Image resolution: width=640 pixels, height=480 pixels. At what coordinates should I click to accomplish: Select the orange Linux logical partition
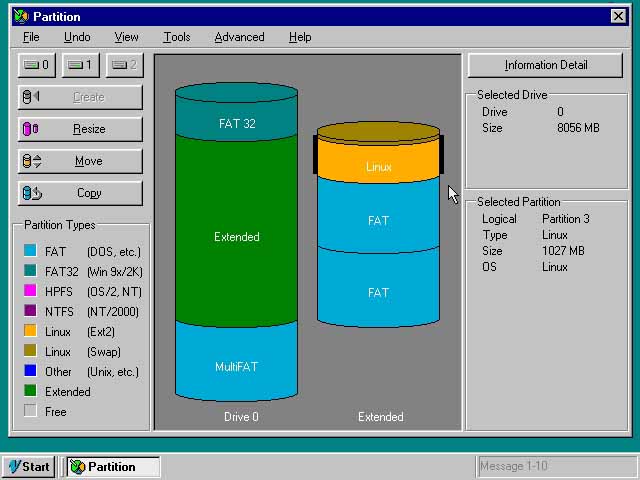point(378,166)
